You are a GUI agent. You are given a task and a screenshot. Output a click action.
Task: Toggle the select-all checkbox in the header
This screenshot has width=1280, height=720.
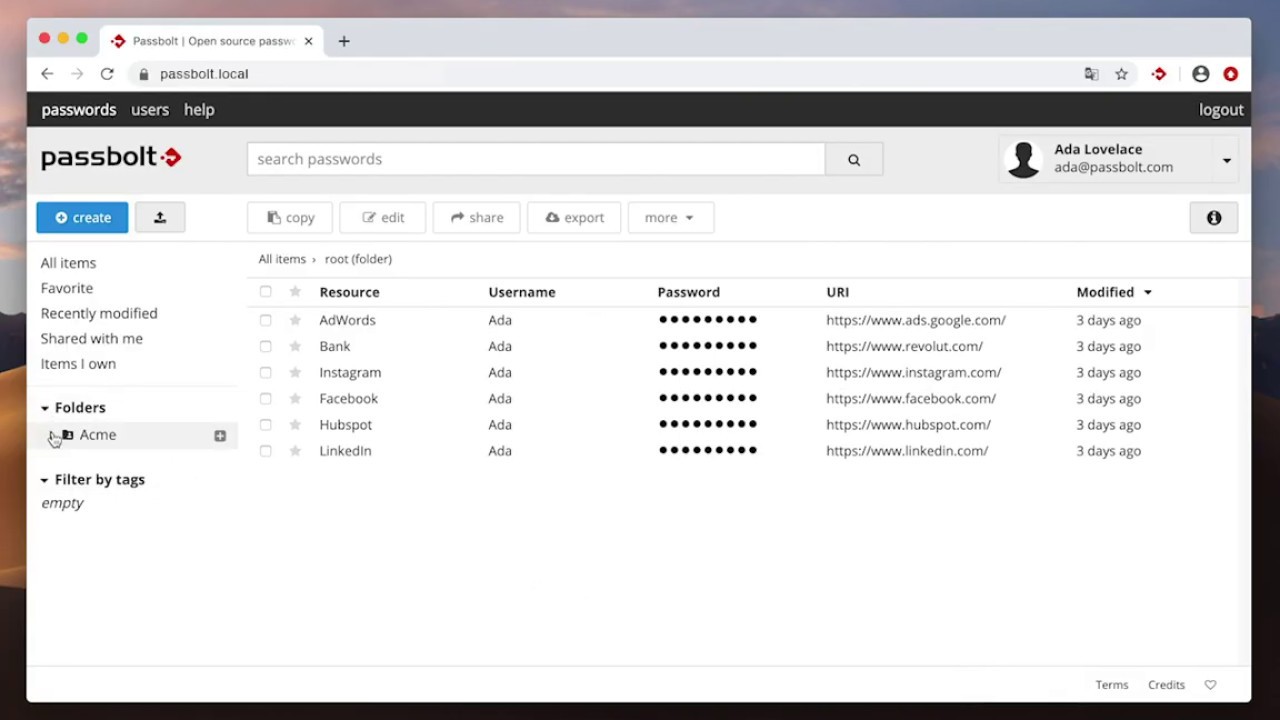click(265, 292)
